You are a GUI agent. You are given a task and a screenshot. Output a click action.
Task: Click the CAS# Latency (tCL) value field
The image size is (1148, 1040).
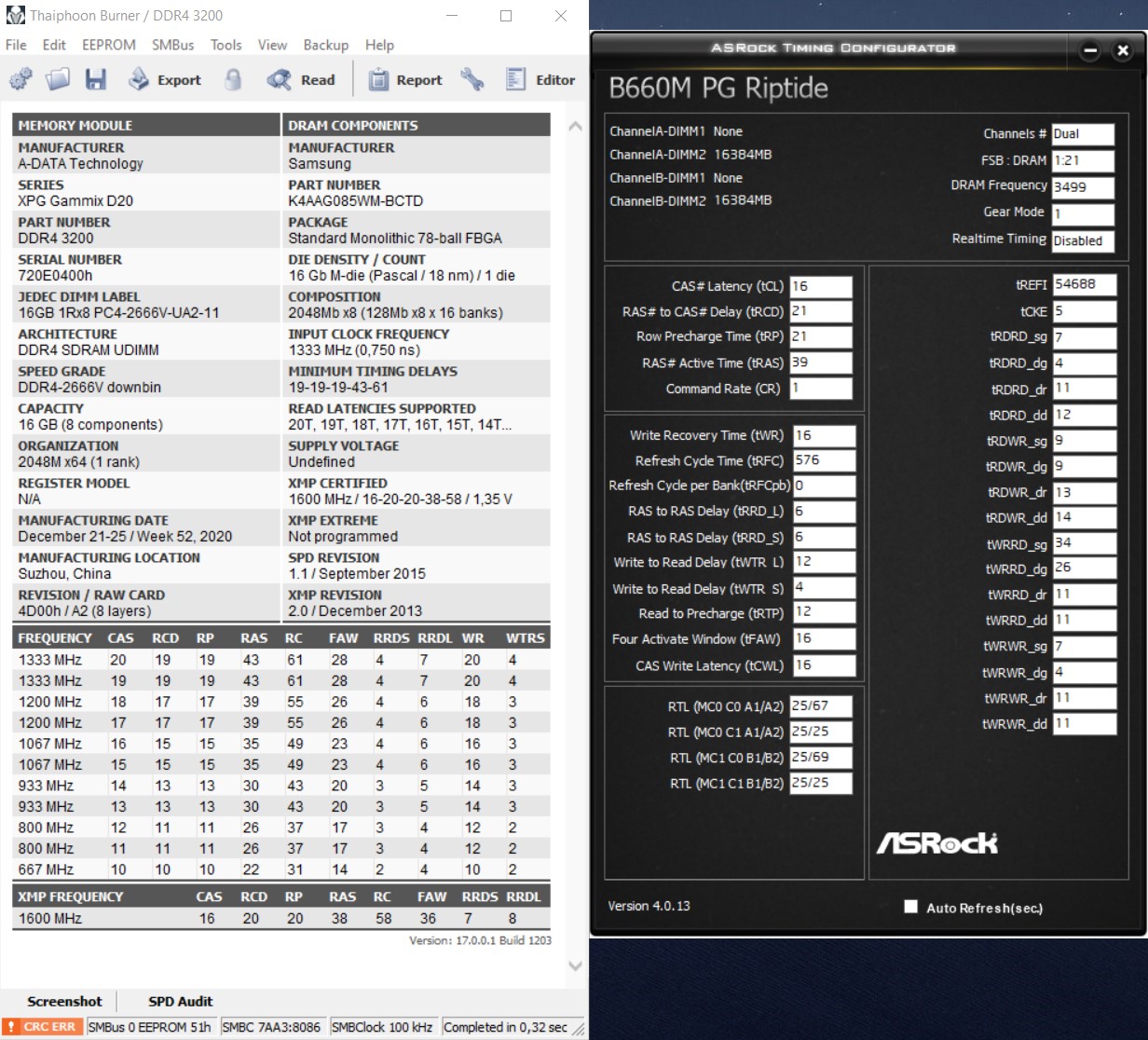[821, 286]
